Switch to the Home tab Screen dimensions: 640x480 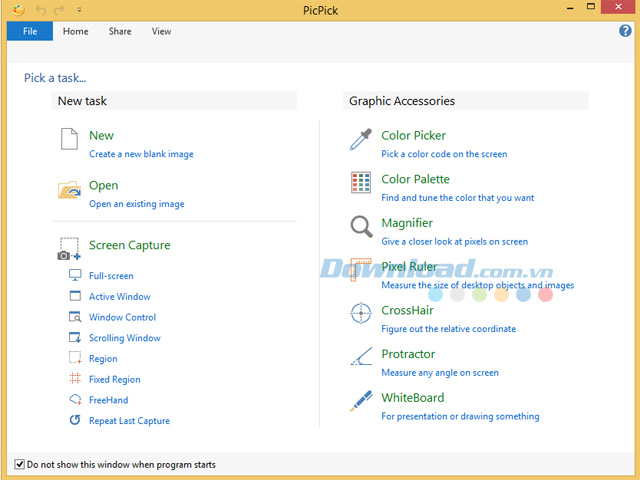(76, 31)
